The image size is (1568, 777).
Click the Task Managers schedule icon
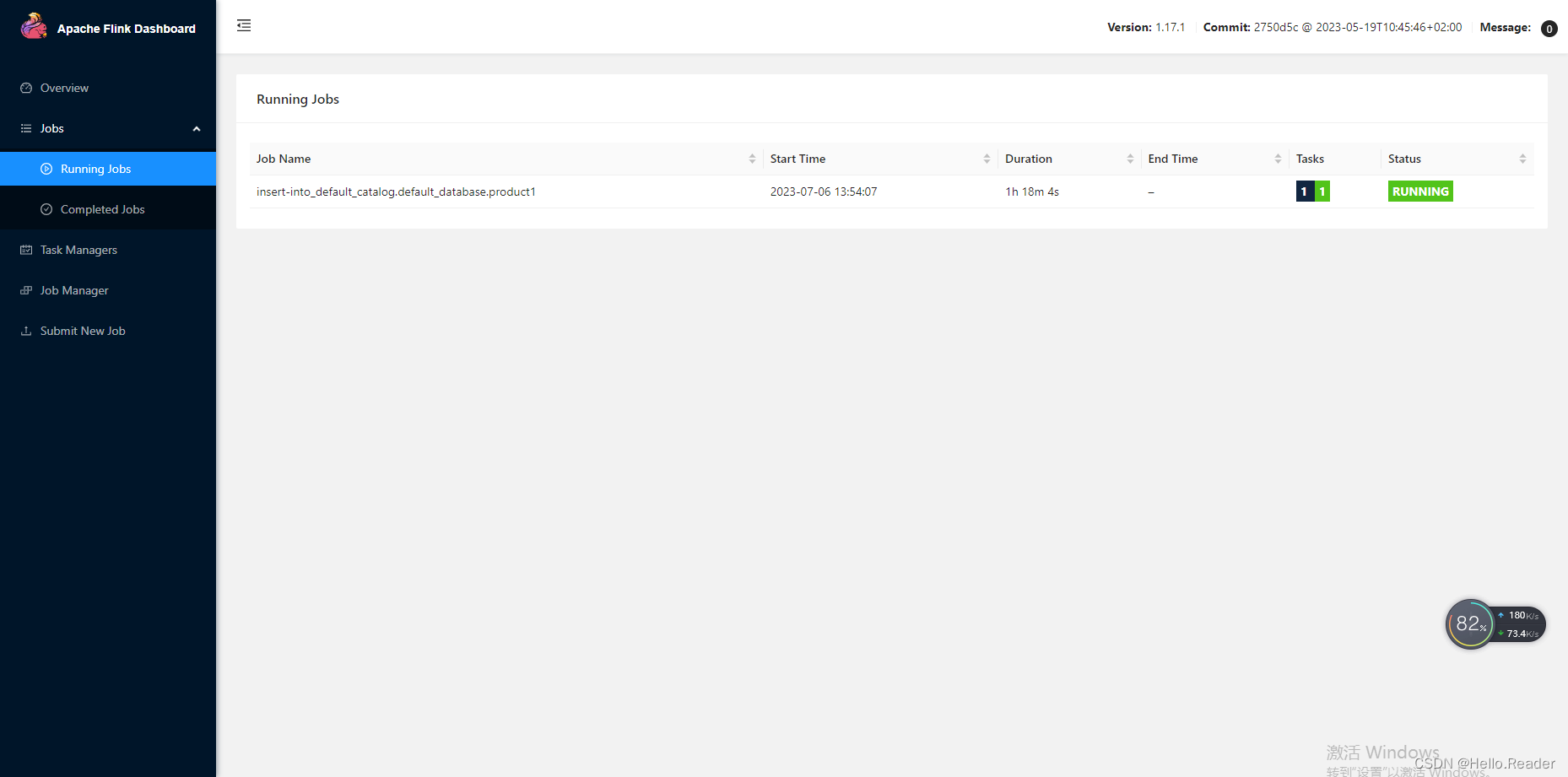tap(26, 250)
